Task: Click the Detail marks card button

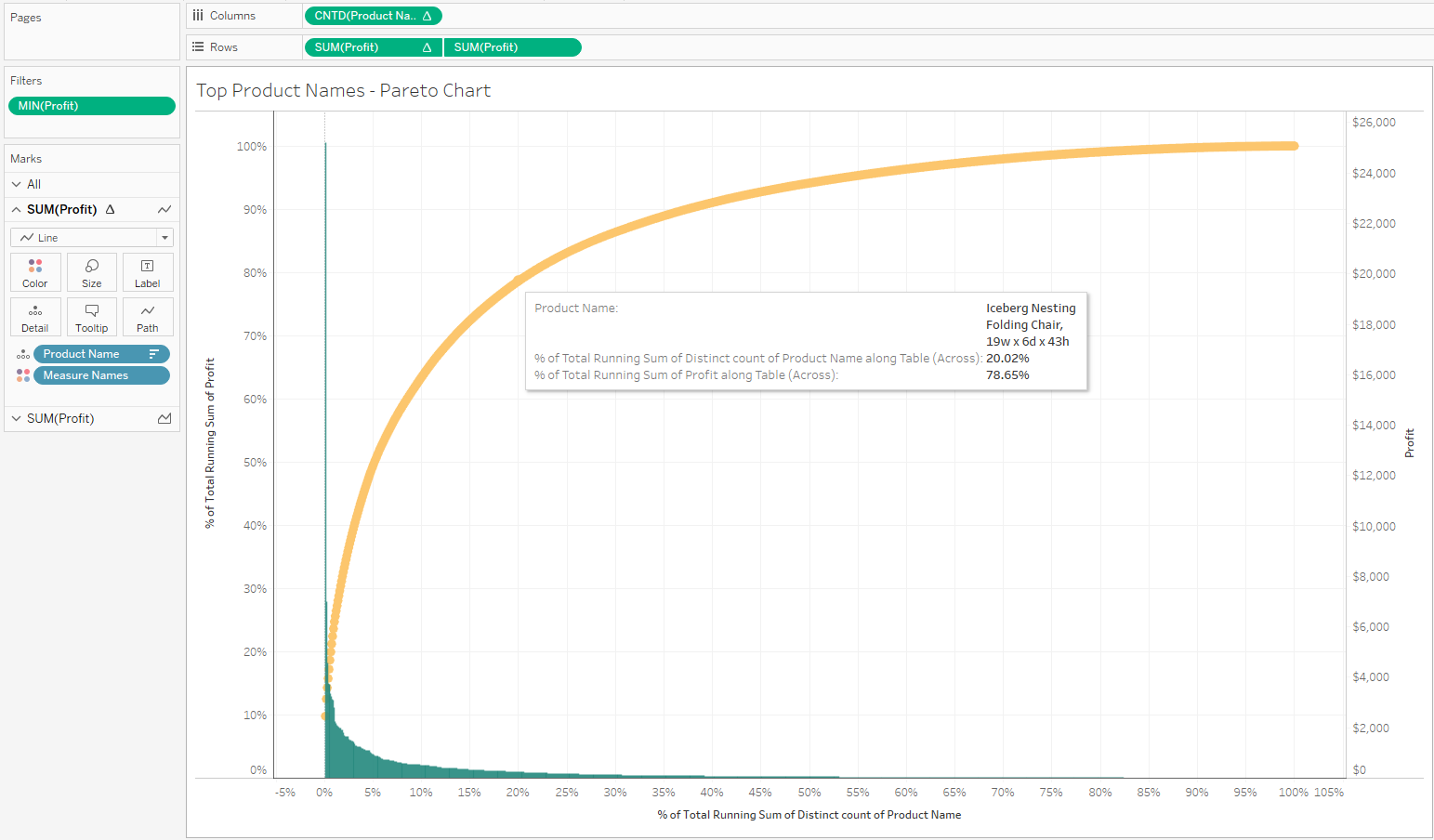Action: (35, 317)
